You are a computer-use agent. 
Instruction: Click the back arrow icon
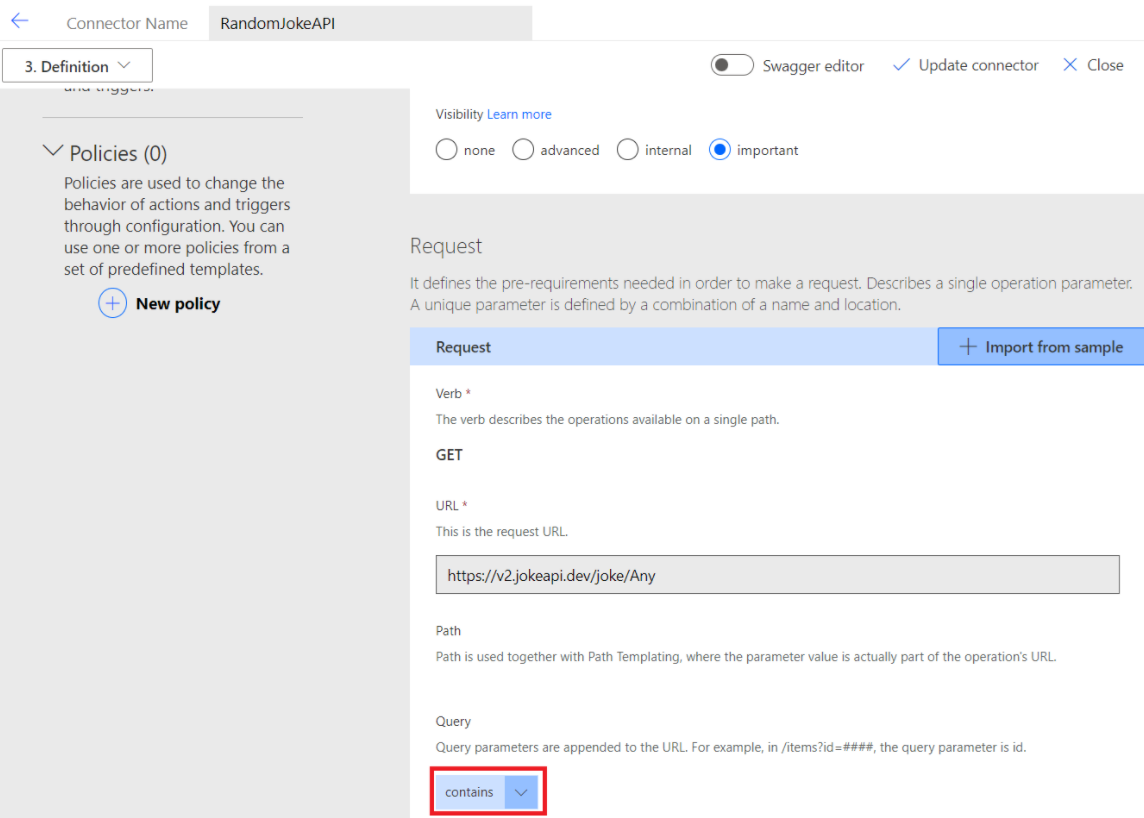click(20, 21)
